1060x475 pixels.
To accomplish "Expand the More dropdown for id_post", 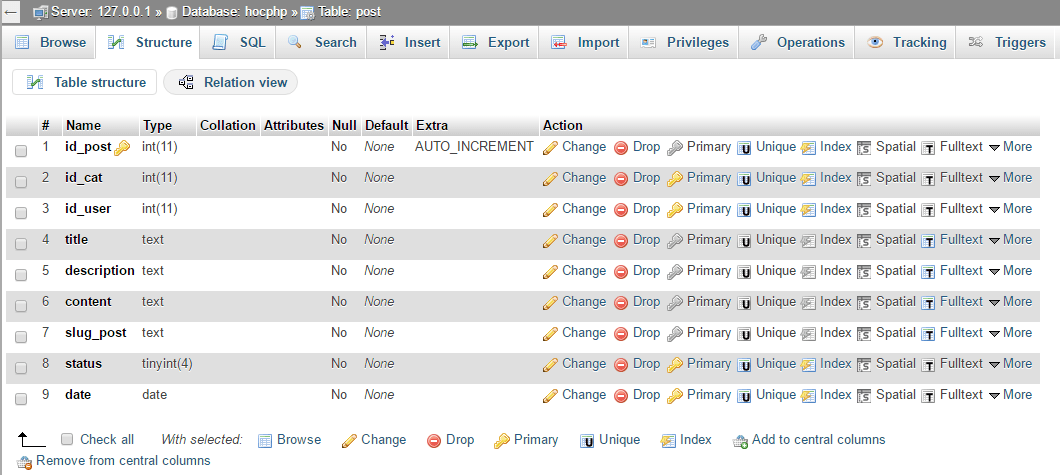I will [1010, 147].
